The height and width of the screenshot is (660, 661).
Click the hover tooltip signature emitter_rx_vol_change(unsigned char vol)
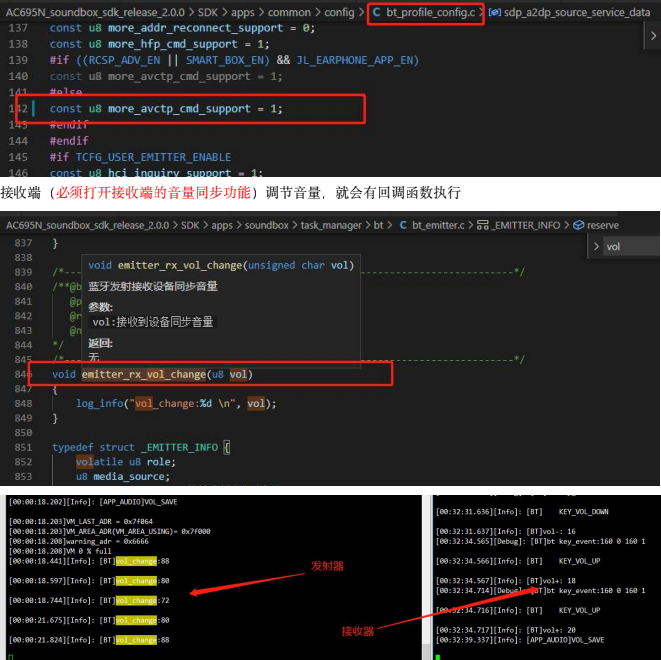pyautogui.click(x=221, y=265)
